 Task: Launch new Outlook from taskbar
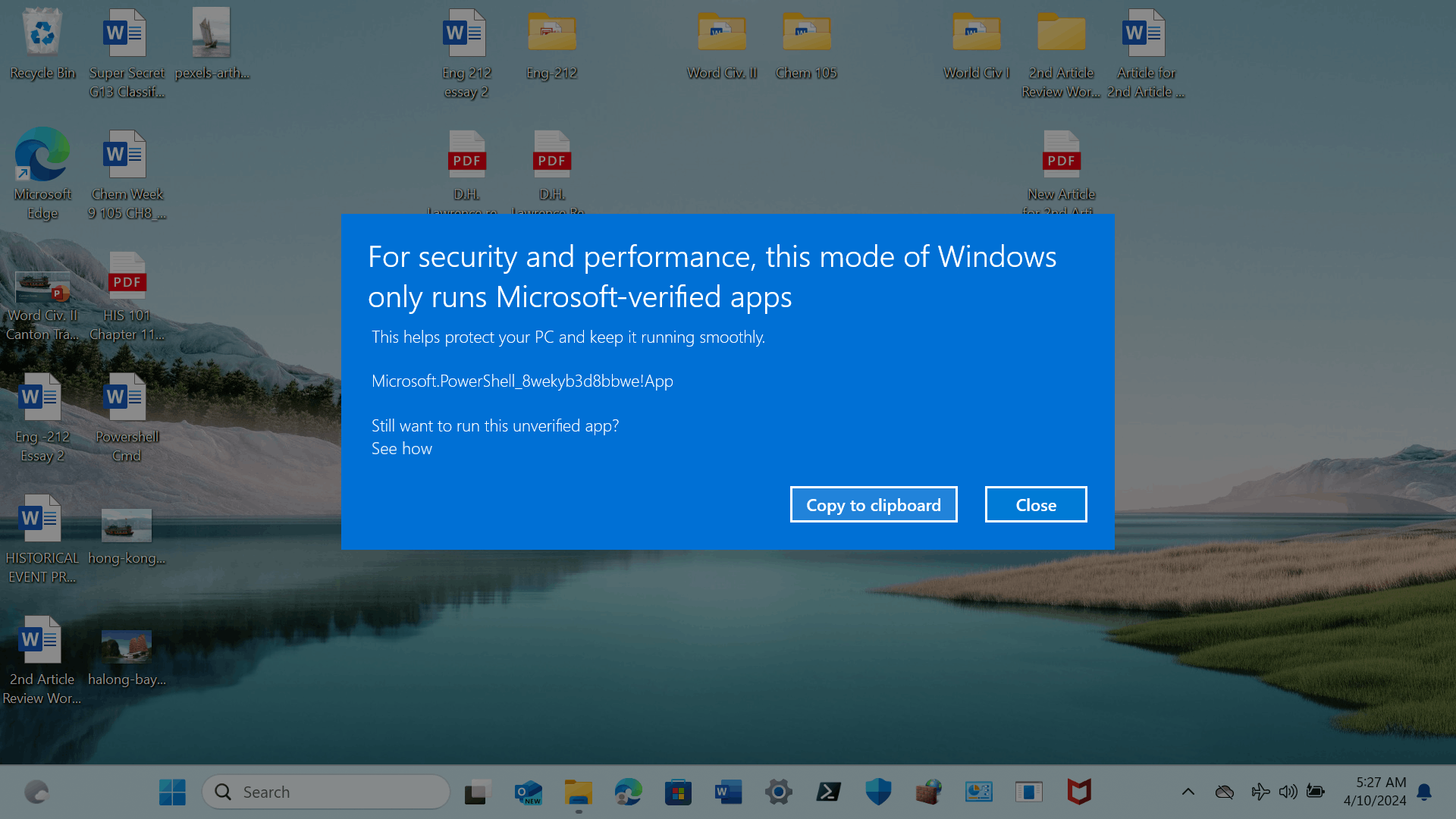click(528, 792)
